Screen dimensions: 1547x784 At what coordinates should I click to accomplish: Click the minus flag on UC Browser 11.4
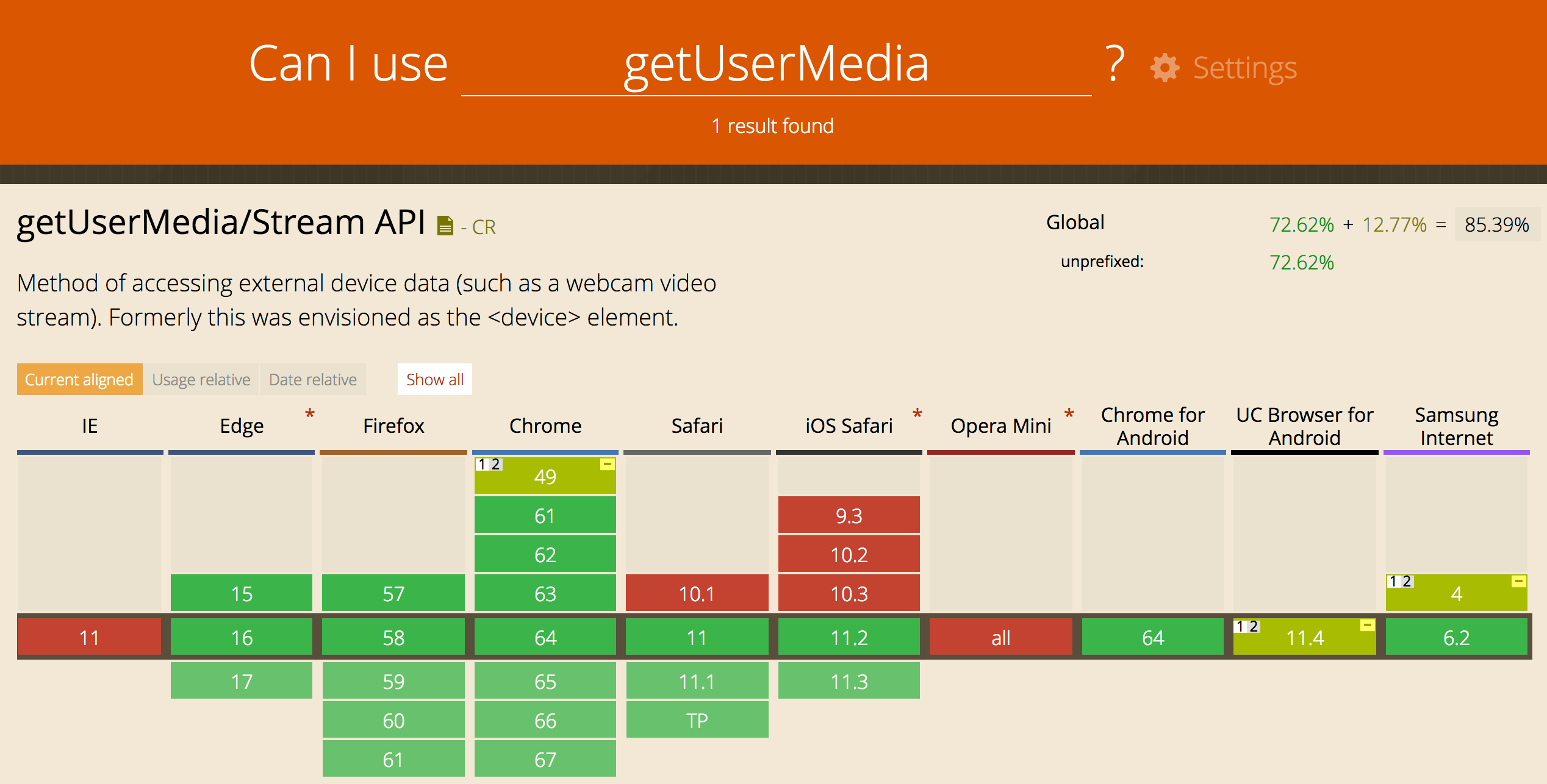1367,625
